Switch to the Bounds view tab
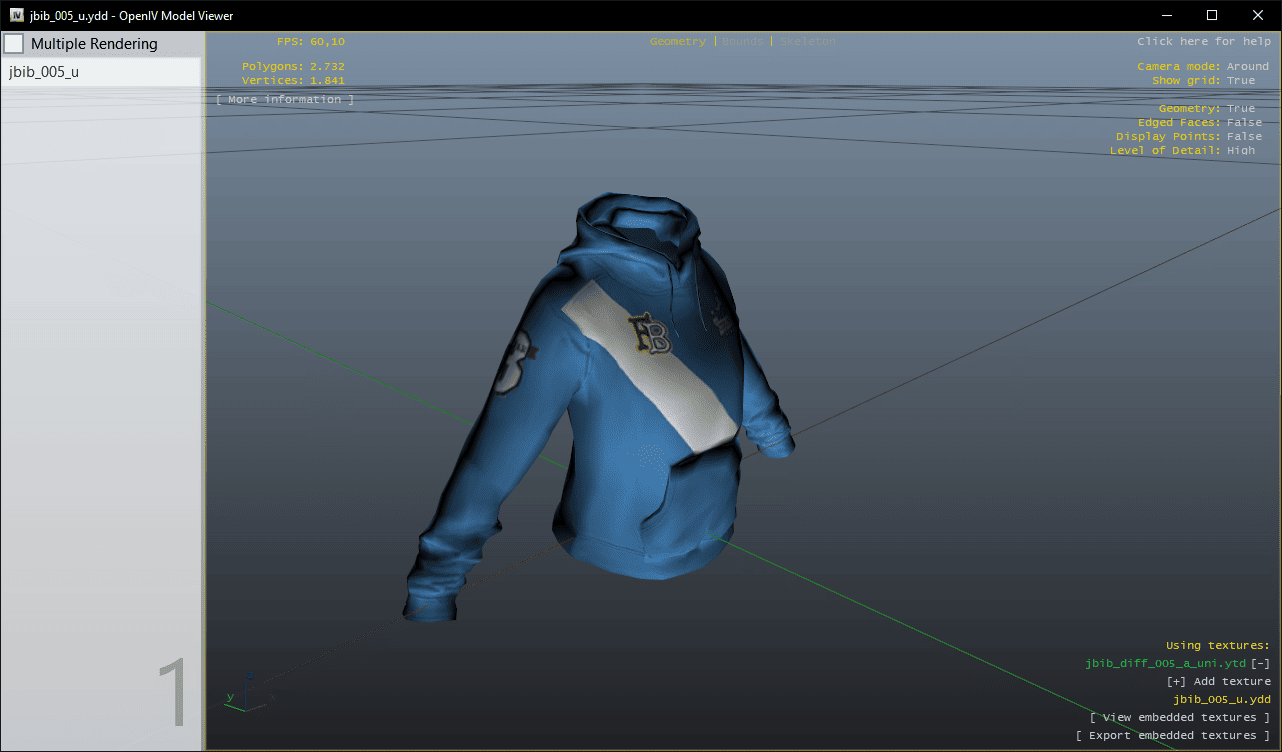This screenshot has height=752, width=1282. (740, 42)
